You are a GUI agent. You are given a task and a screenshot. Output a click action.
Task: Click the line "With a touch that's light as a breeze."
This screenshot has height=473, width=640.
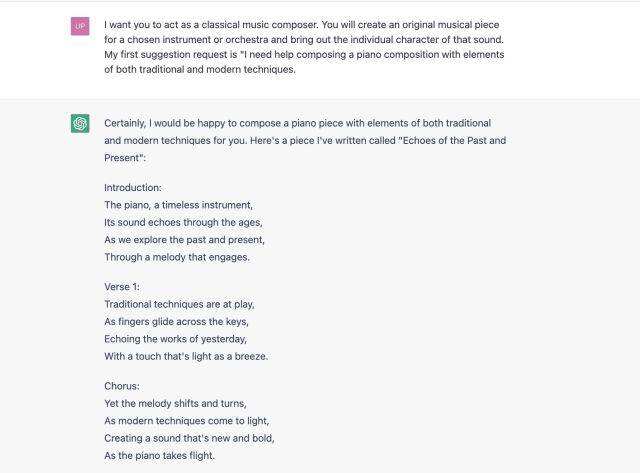(x=186, y=356)
